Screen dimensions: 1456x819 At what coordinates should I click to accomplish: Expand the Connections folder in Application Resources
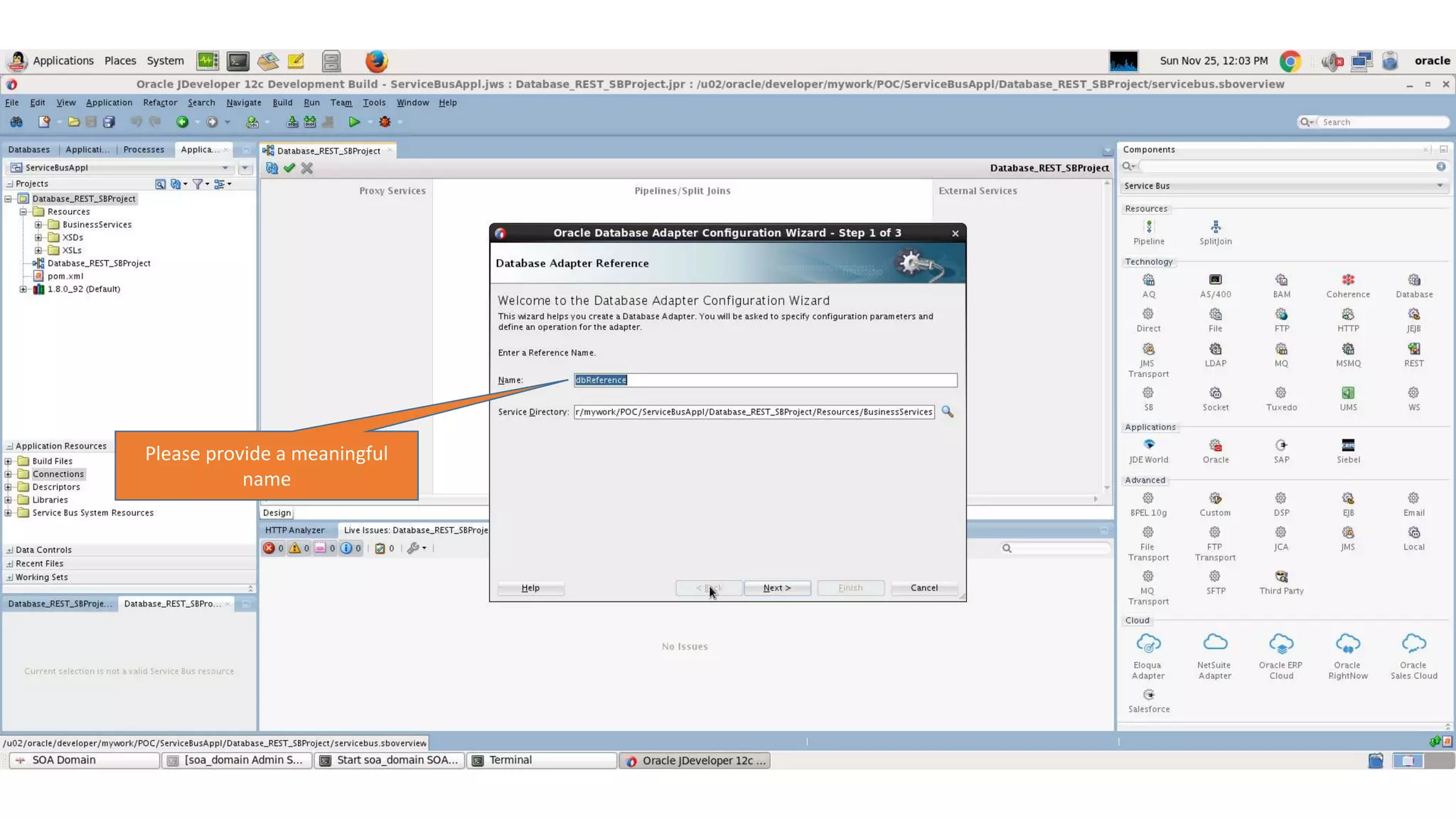pyautogui.click(x=9, y=474)
